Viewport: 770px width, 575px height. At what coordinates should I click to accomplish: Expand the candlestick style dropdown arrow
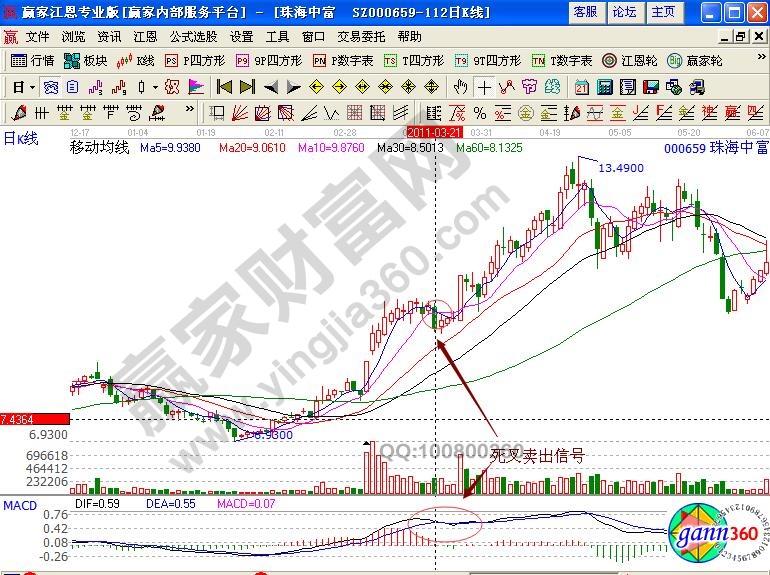[x=153, y=87]
